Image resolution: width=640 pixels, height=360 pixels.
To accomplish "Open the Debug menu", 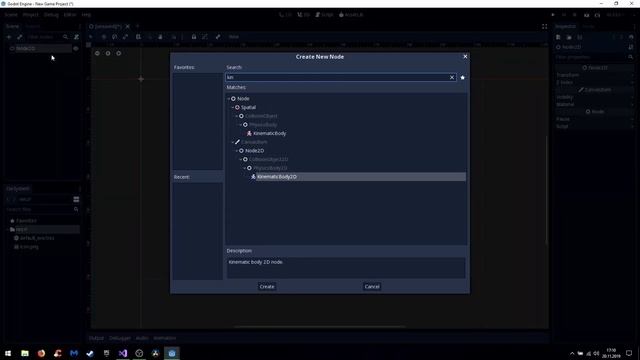I will point(51,15).
